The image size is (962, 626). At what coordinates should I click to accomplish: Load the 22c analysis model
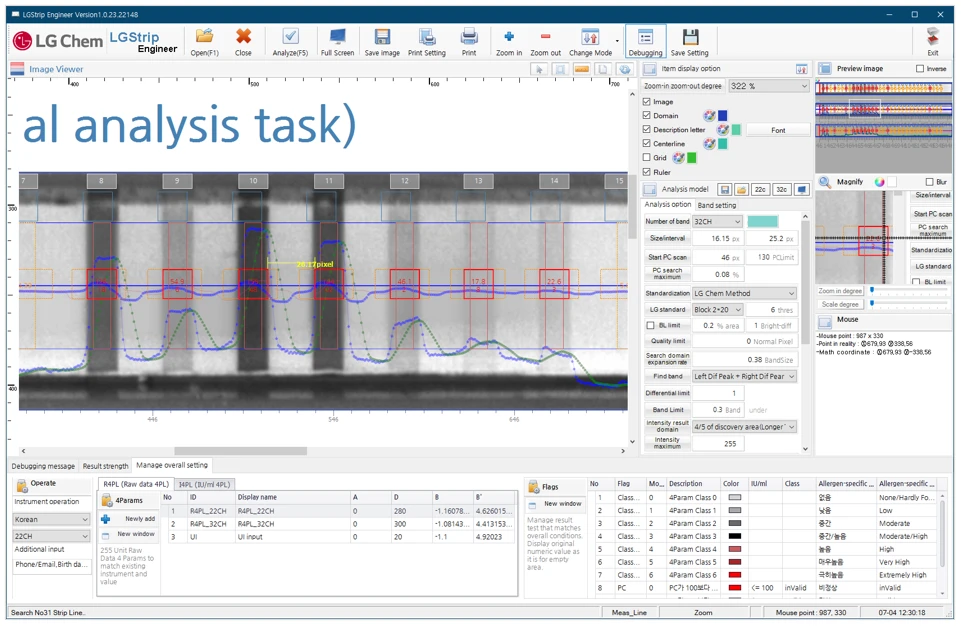(x=760, y=190)
